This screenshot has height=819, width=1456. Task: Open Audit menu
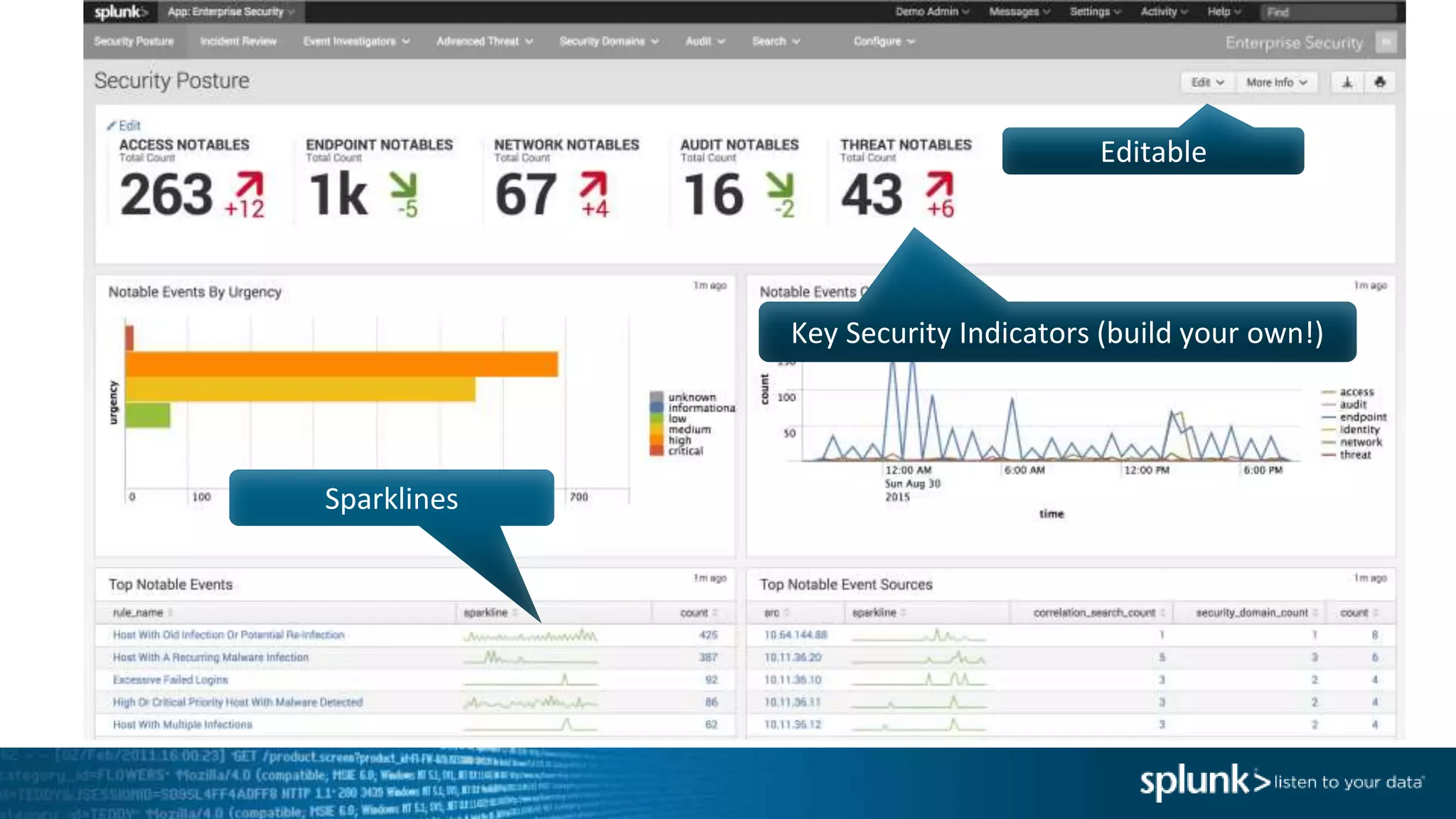click(705, 42)
